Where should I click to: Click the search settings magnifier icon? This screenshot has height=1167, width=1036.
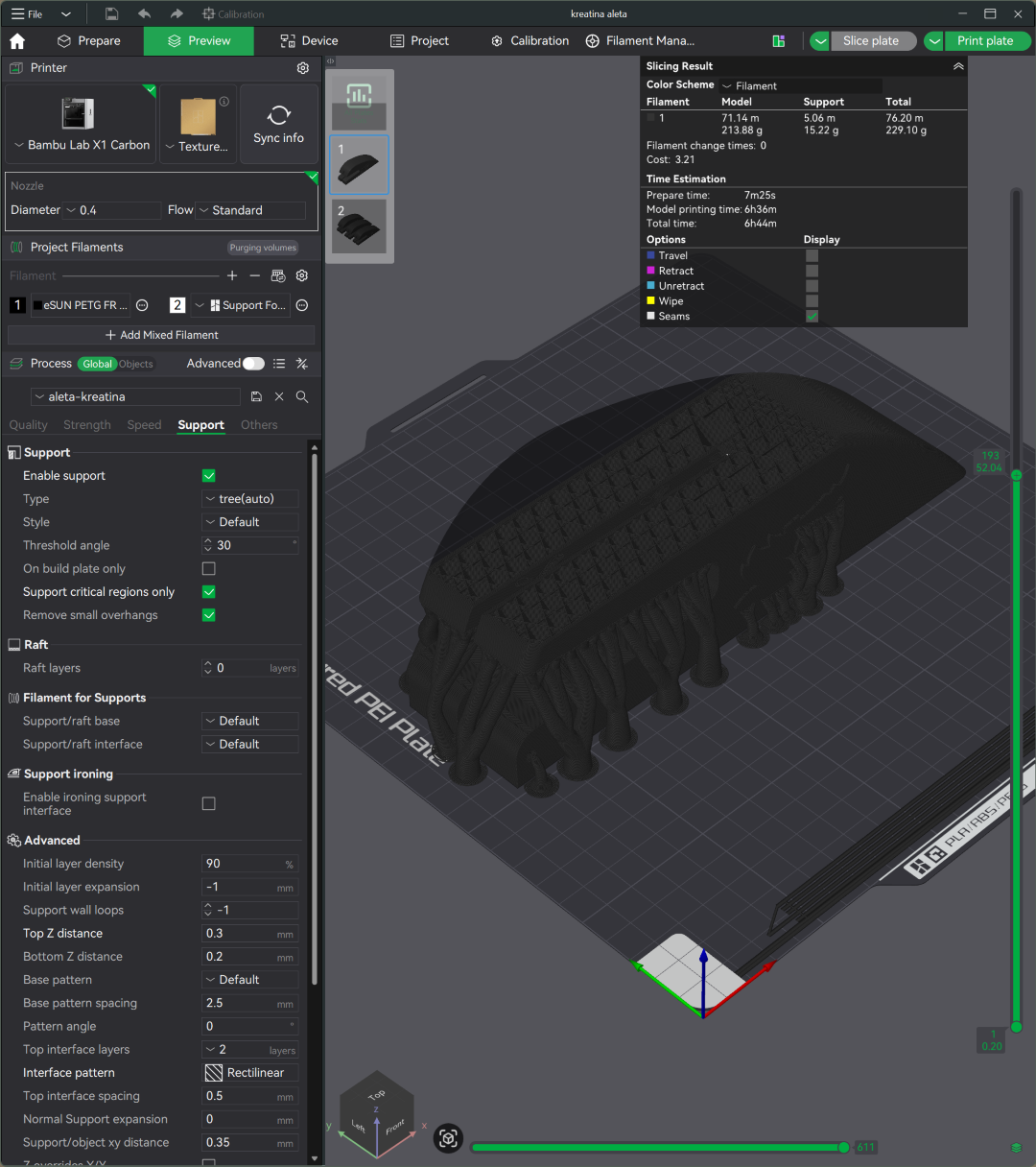coord(302,396)
